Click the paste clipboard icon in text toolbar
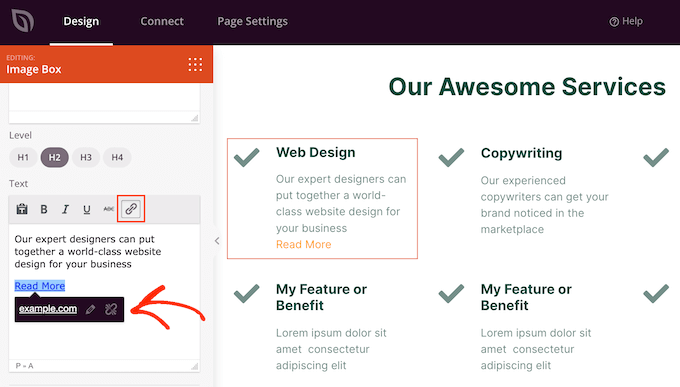The height and width of the screenshot is (387, 680). (x=22, y=209)
